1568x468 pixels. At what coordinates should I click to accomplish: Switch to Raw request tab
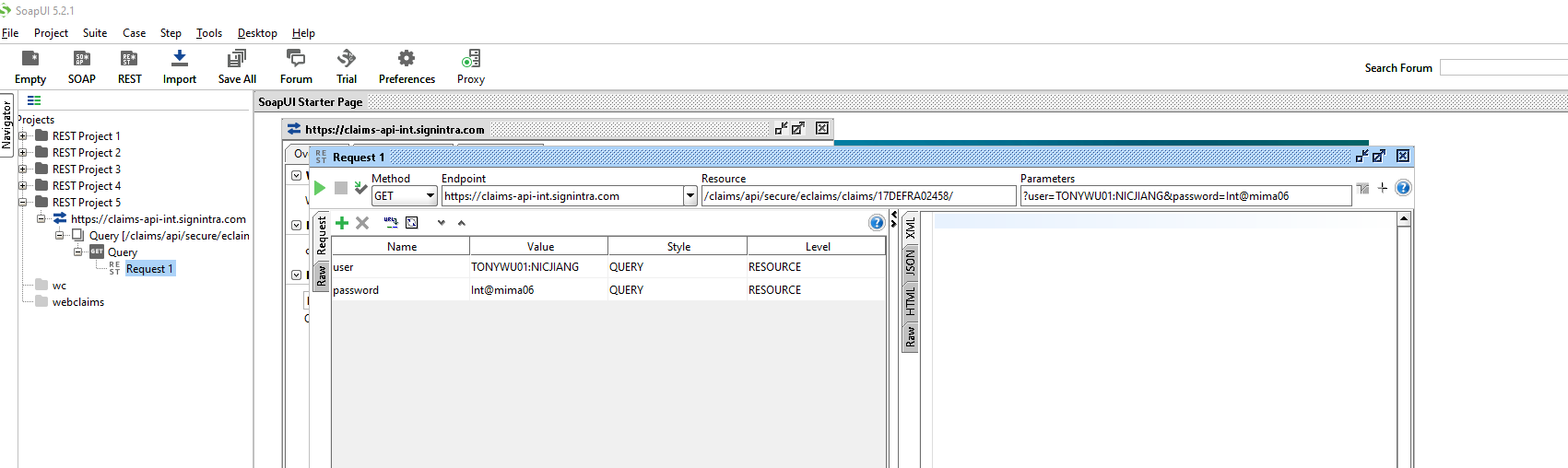point(322,275)
